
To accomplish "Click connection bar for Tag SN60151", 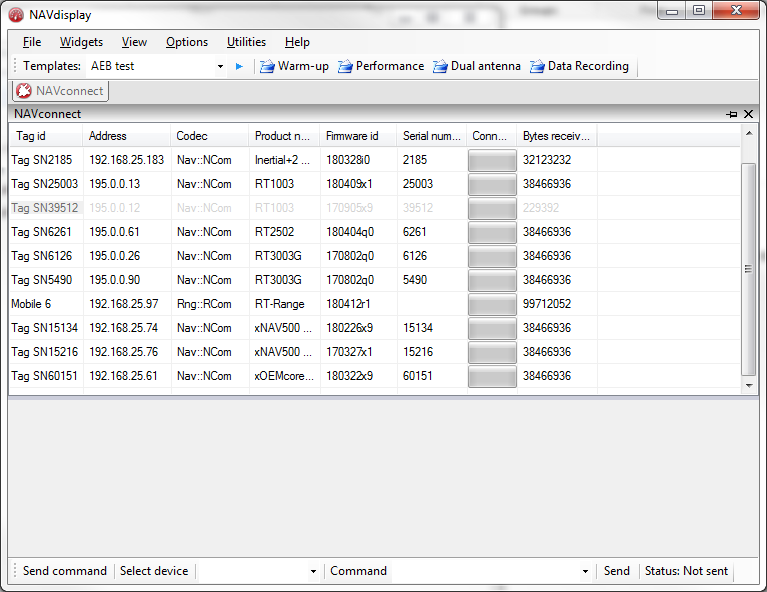I will point(492,376).
